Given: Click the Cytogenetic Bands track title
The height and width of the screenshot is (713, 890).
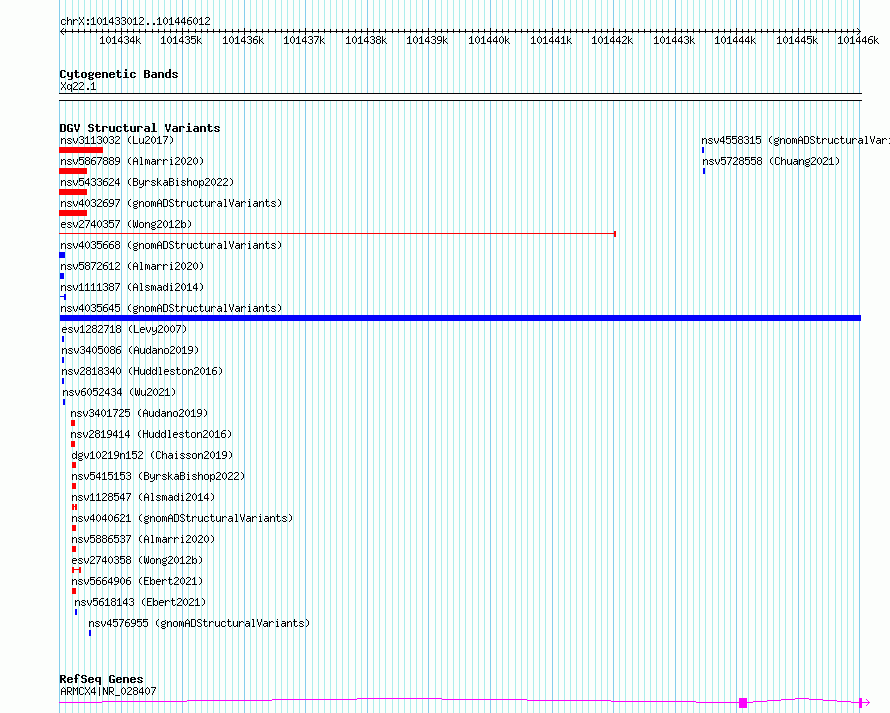Looking at the screenshot, I should pos(119,74).
